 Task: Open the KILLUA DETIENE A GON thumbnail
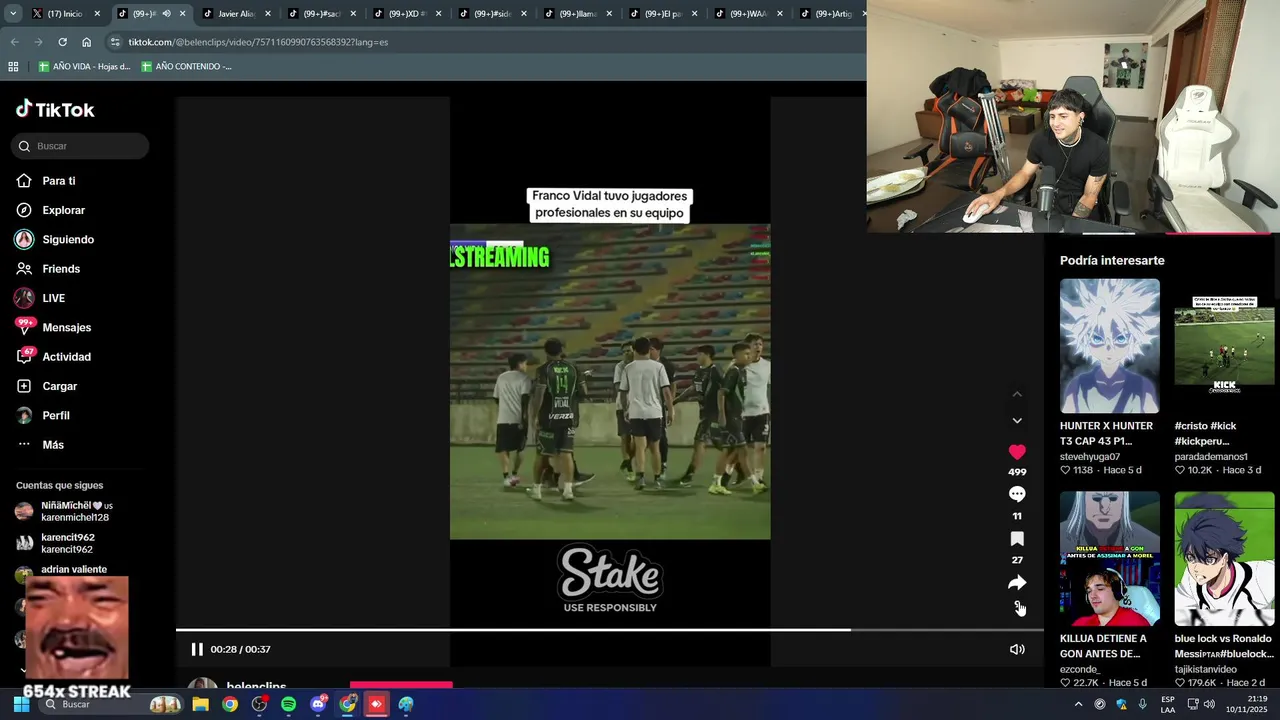pyautogui.click(x=1110, y=558)
